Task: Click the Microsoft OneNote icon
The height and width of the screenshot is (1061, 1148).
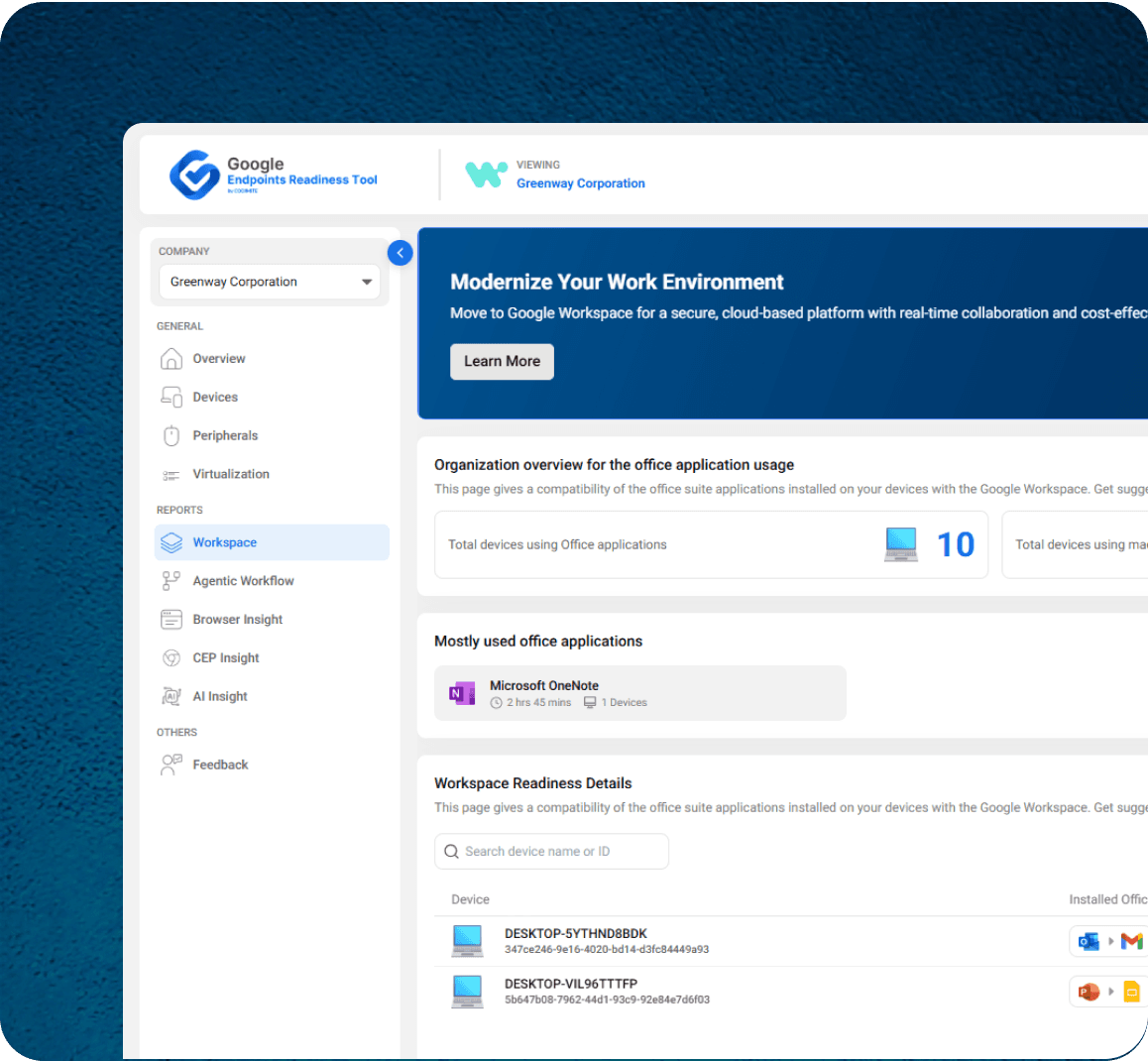Action: coord(461,693)
